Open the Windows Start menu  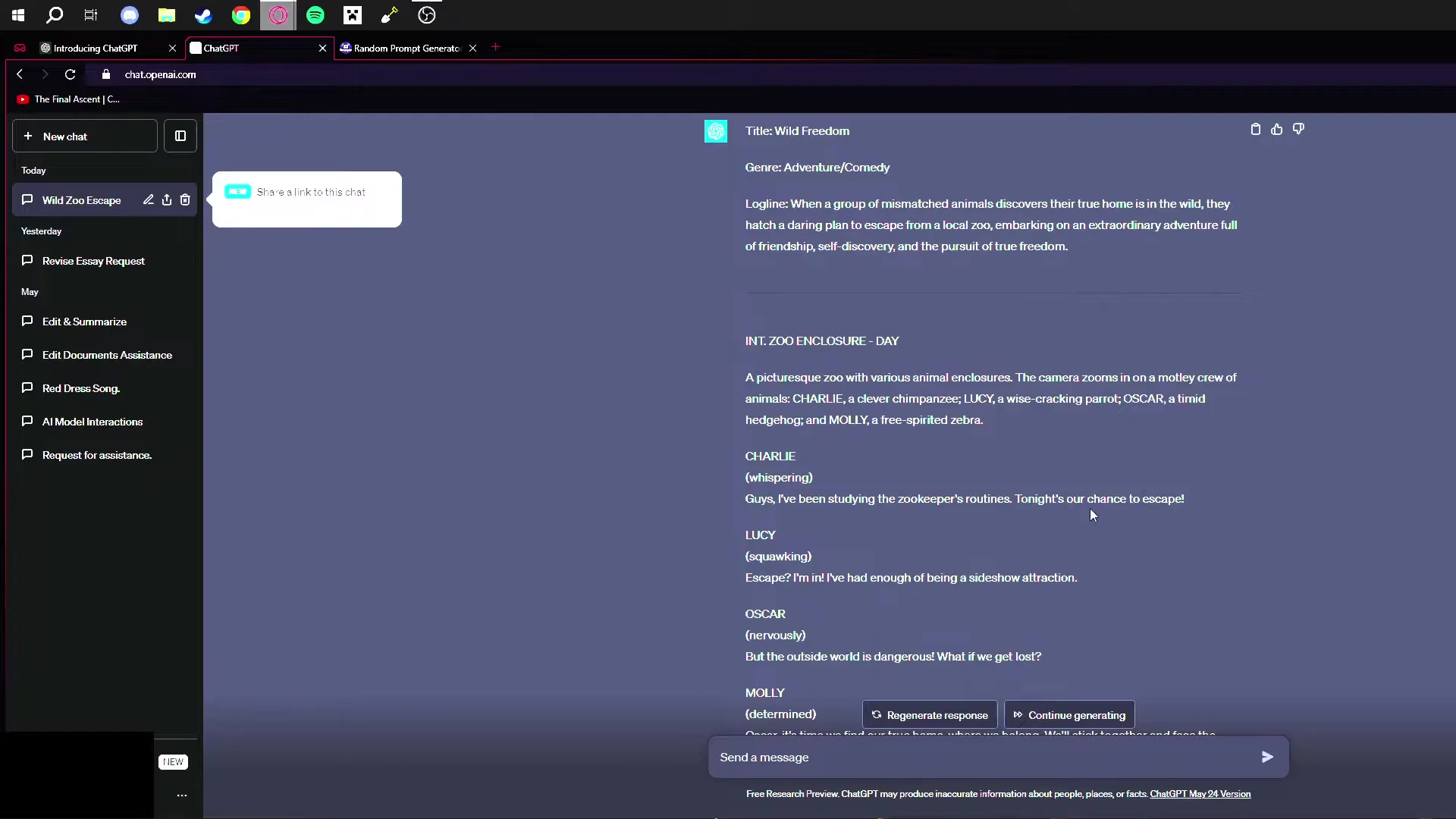18,15
